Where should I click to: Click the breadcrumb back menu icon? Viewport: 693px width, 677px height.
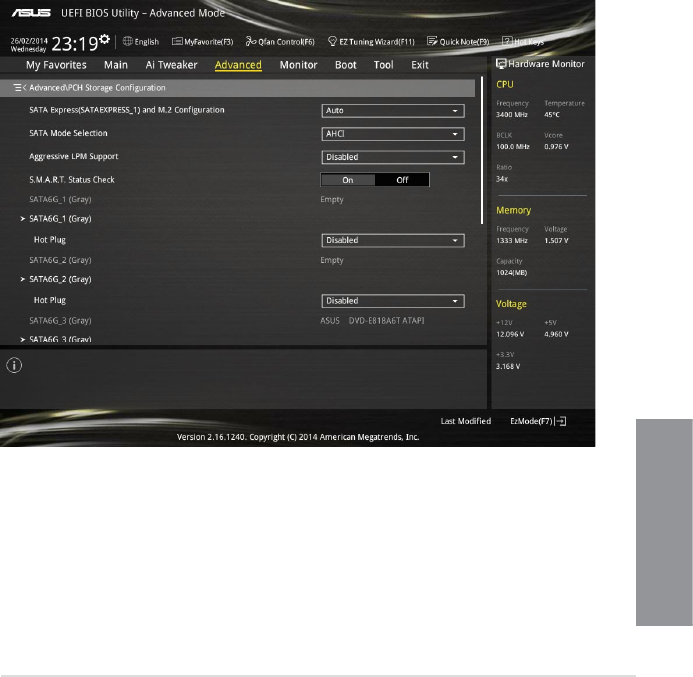(x=19, y=87)
